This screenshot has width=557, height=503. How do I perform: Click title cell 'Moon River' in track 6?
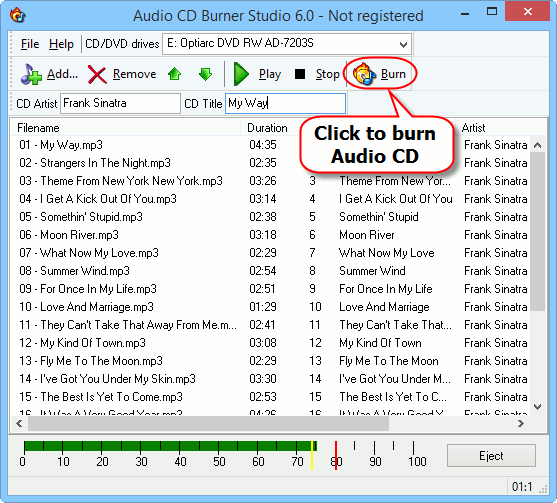tap(367, 235)
